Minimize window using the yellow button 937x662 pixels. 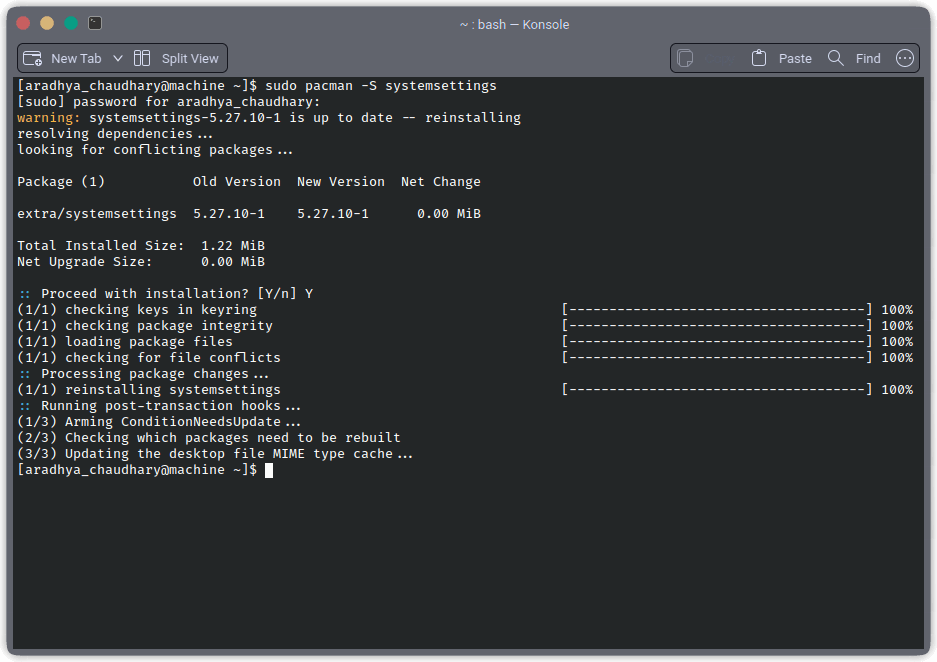pyautogui.click(x=47, y=23)
